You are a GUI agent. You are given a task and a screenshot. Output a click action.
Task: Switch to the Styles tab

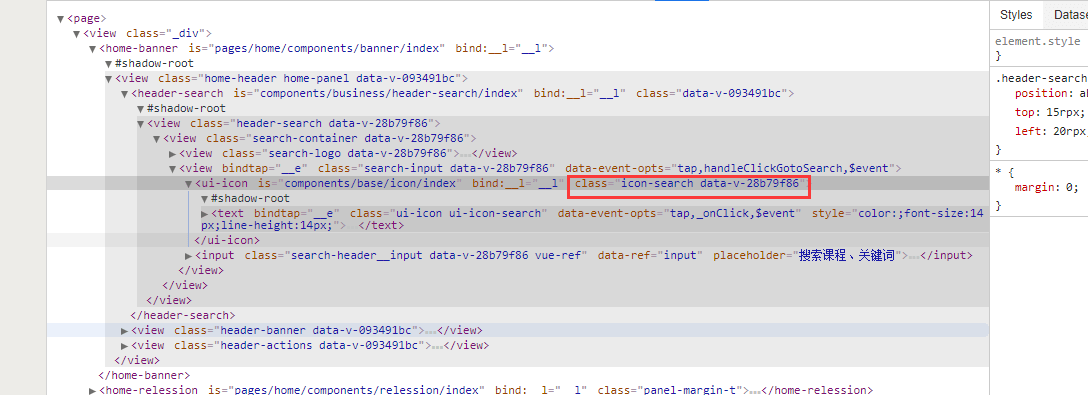click(x=1016, y=15)
